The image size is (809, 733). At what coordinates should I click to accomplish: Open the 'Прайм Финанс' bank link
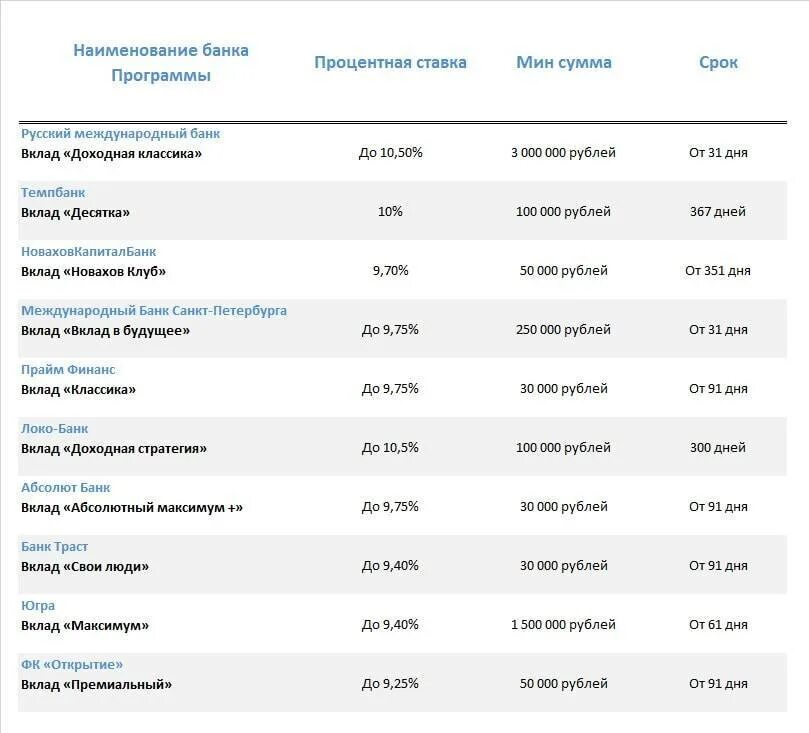[68, 369]
